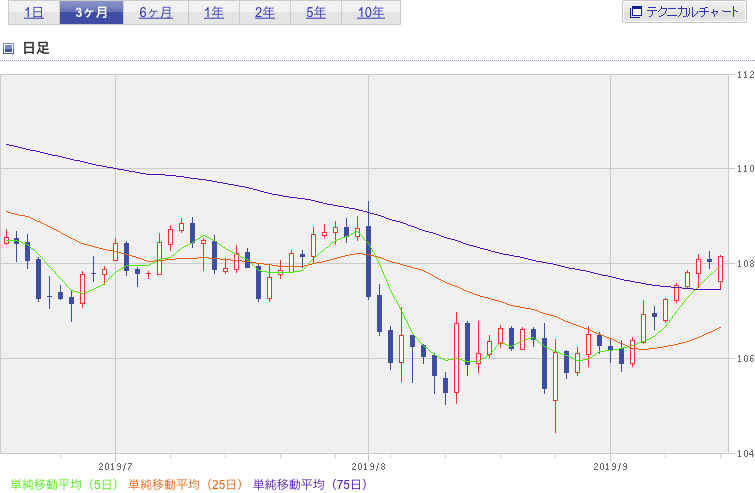This screenshot has height=493, width=755.
Task: Switch to the 1日 period tab
Action: pyautogui.click(x=34, y=12)
